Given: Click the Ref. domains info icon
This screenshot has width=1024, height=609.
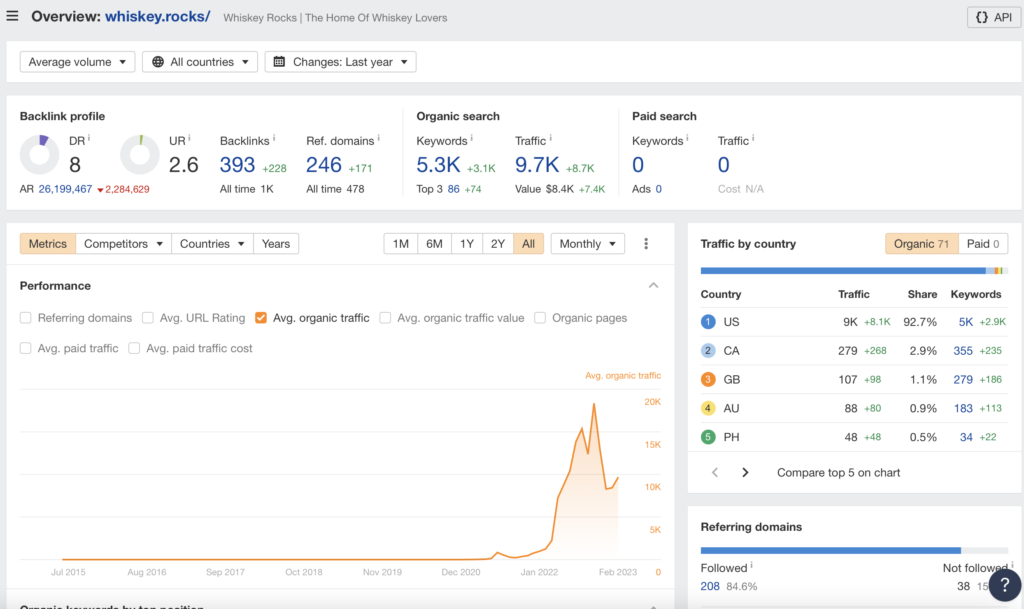Looking at the screenshot, I should coord(379,138).
